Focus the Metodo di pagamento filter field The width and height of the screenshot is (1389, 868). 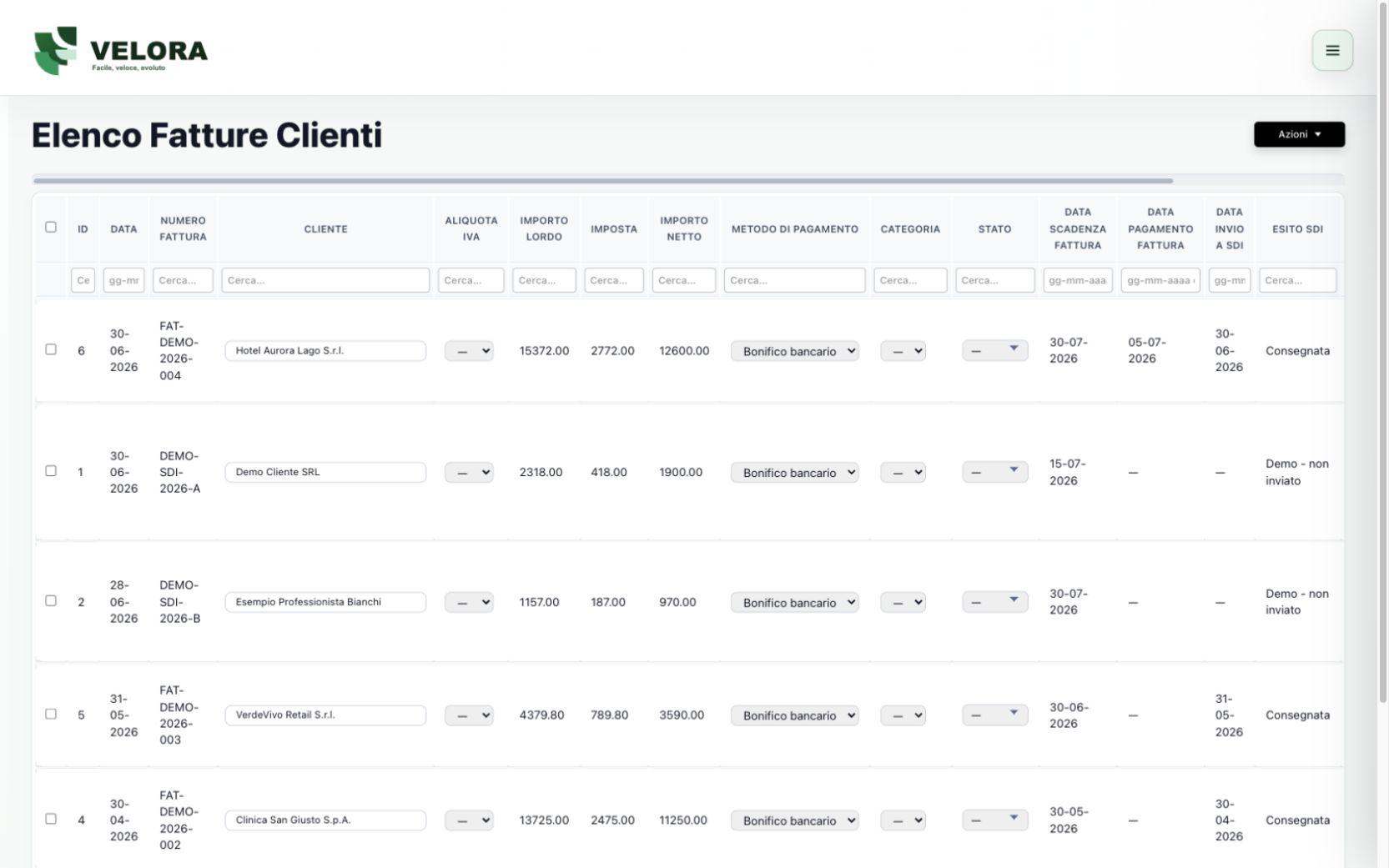(x=794, y=280)
